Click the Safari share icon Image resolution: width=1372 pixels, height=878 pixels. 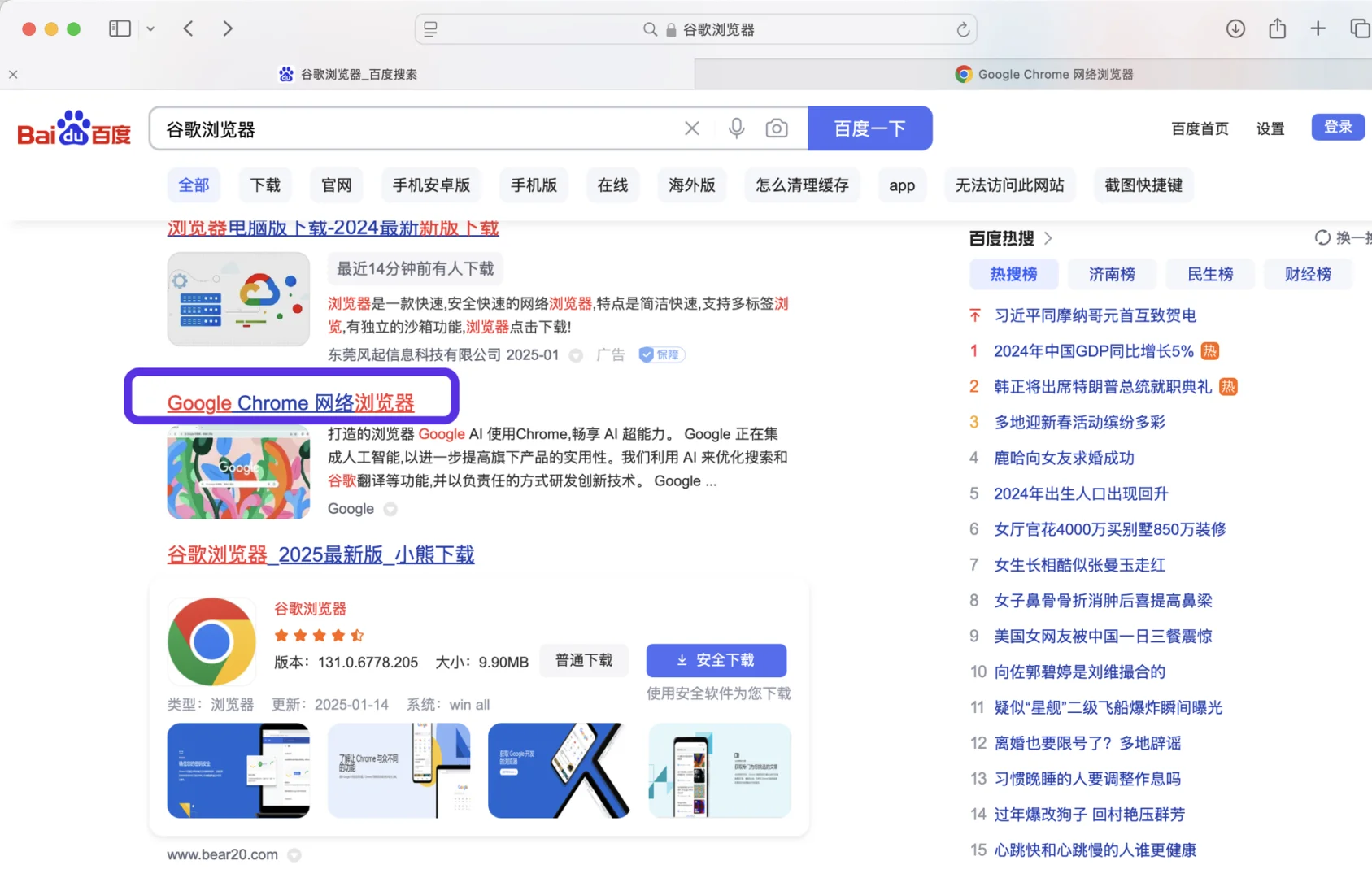point(1277,28)
